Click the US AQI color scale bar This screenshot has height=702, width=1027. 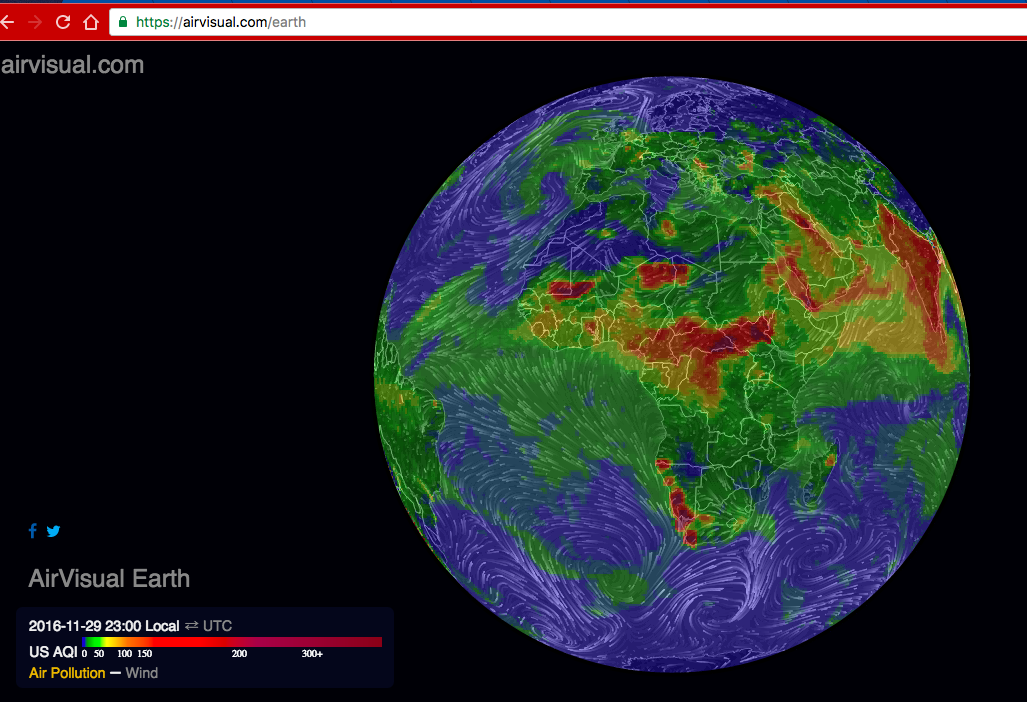(x=232, y=642)
